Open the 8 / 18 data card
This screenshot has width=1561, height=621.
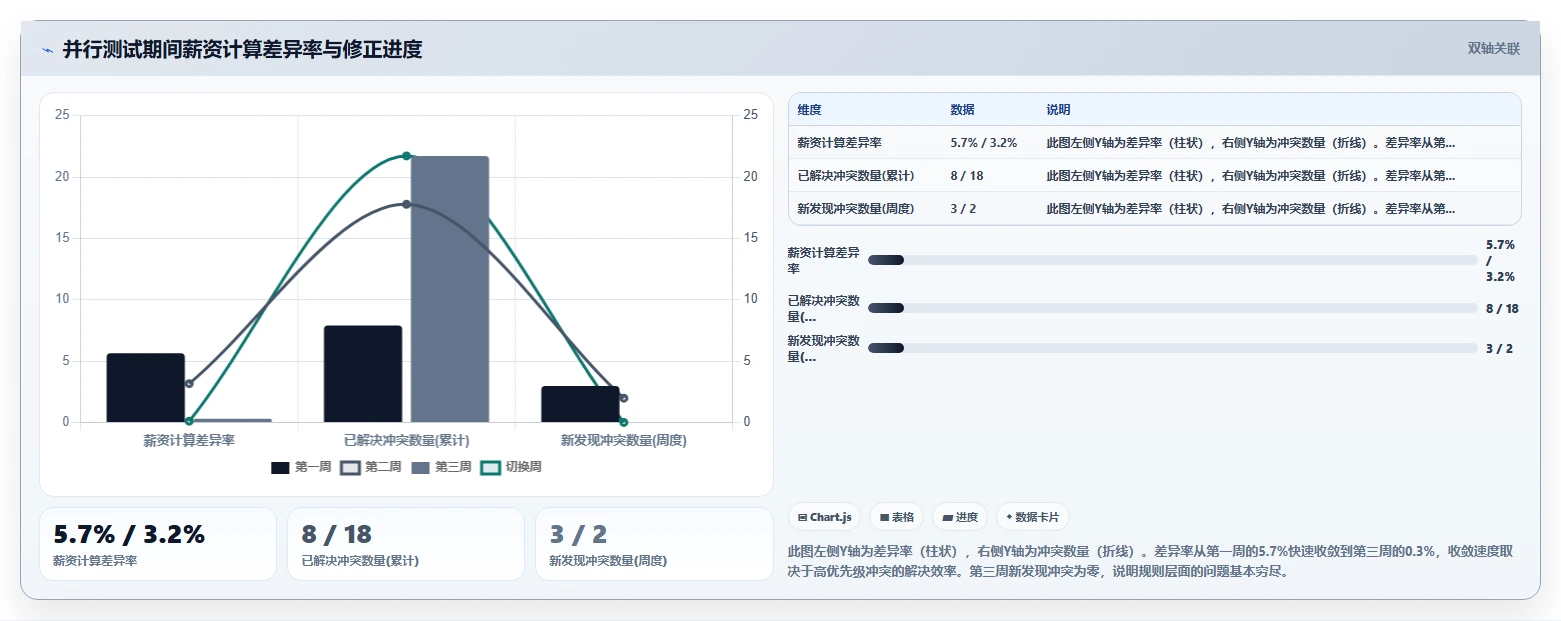tap(406, 544)
